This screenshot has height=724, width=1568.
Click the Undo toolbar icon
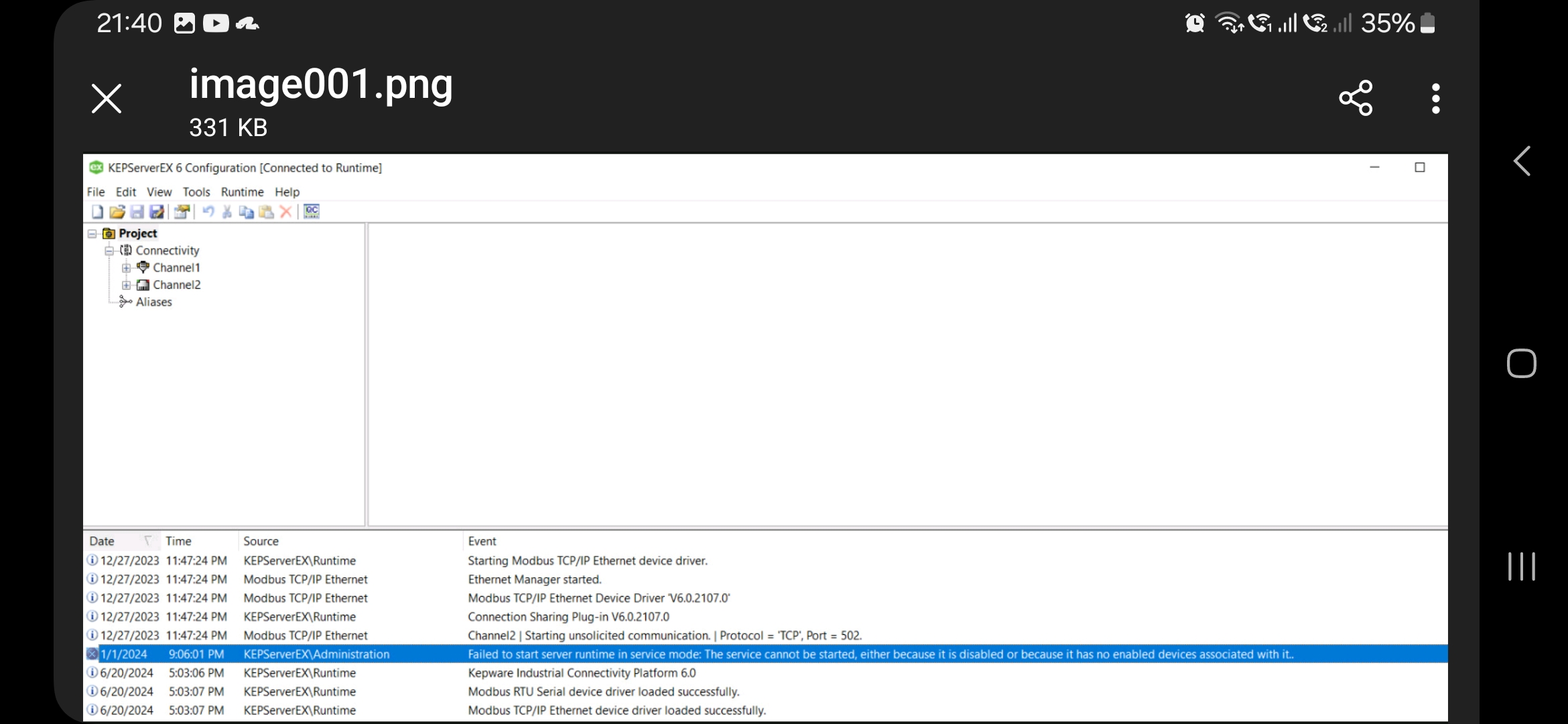click(x=209, y=212)
